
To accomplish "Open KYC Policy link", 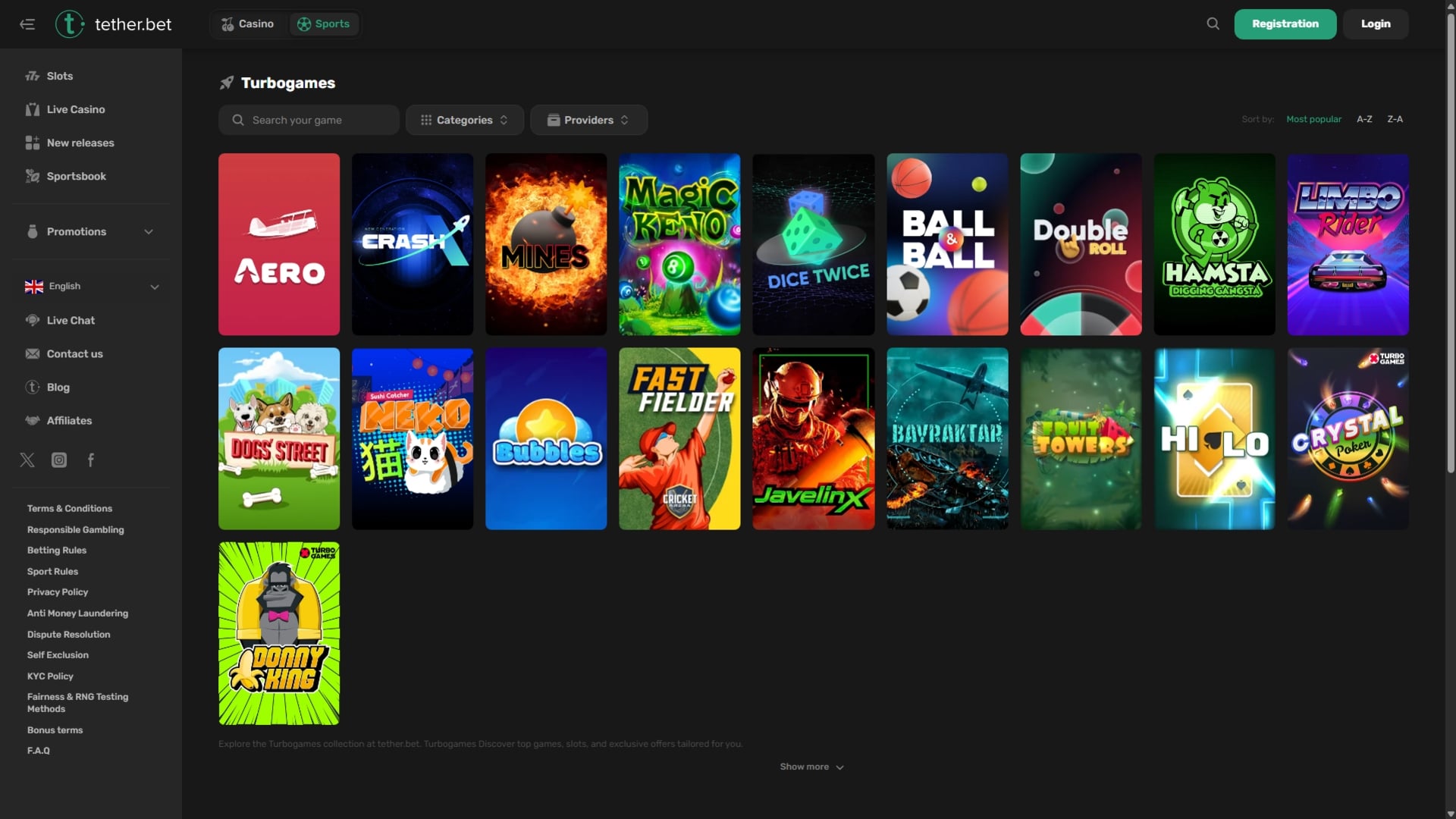I will click(51, 676).
